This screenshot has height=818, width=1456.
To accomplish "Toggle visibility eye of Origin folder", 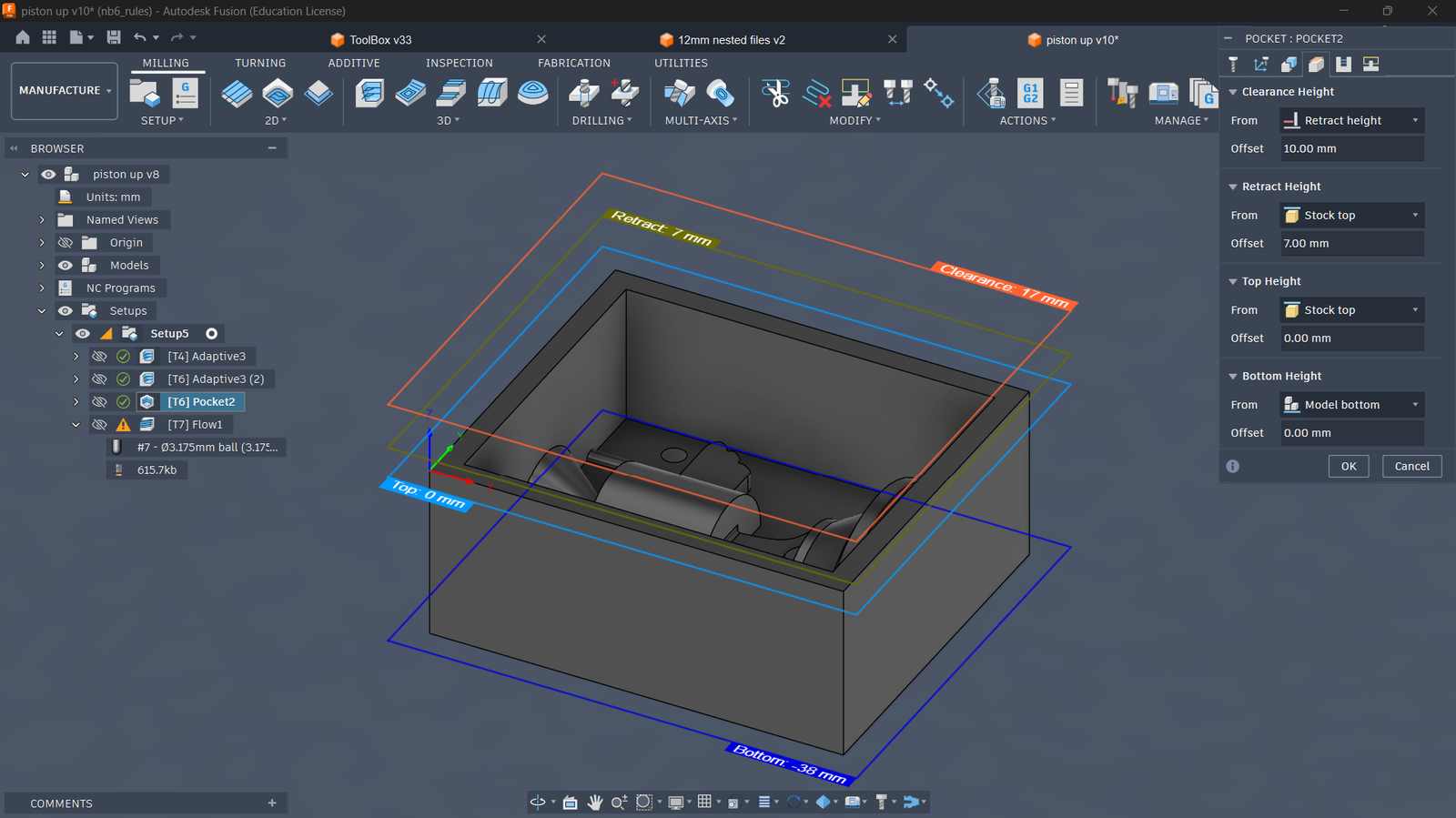I will pos(66,242).
